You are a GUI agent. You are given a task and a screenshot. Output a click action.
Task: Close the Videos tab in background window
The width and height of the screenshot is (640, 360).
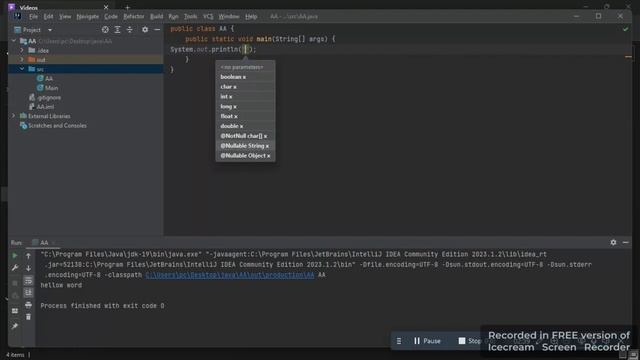pos(106,7)
